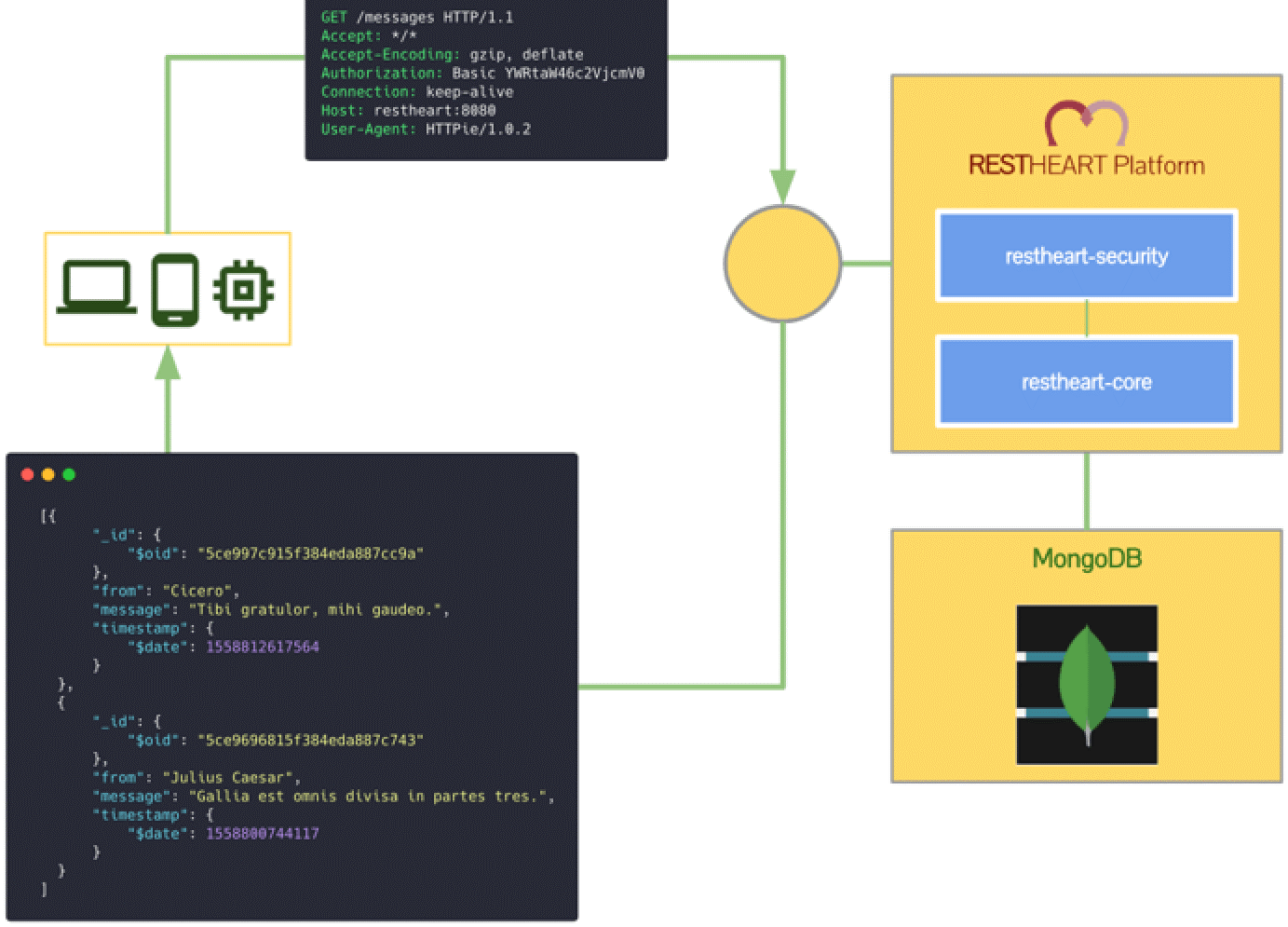Click the smartphone client icon
1288x927 pixels.
pos(175,290)
